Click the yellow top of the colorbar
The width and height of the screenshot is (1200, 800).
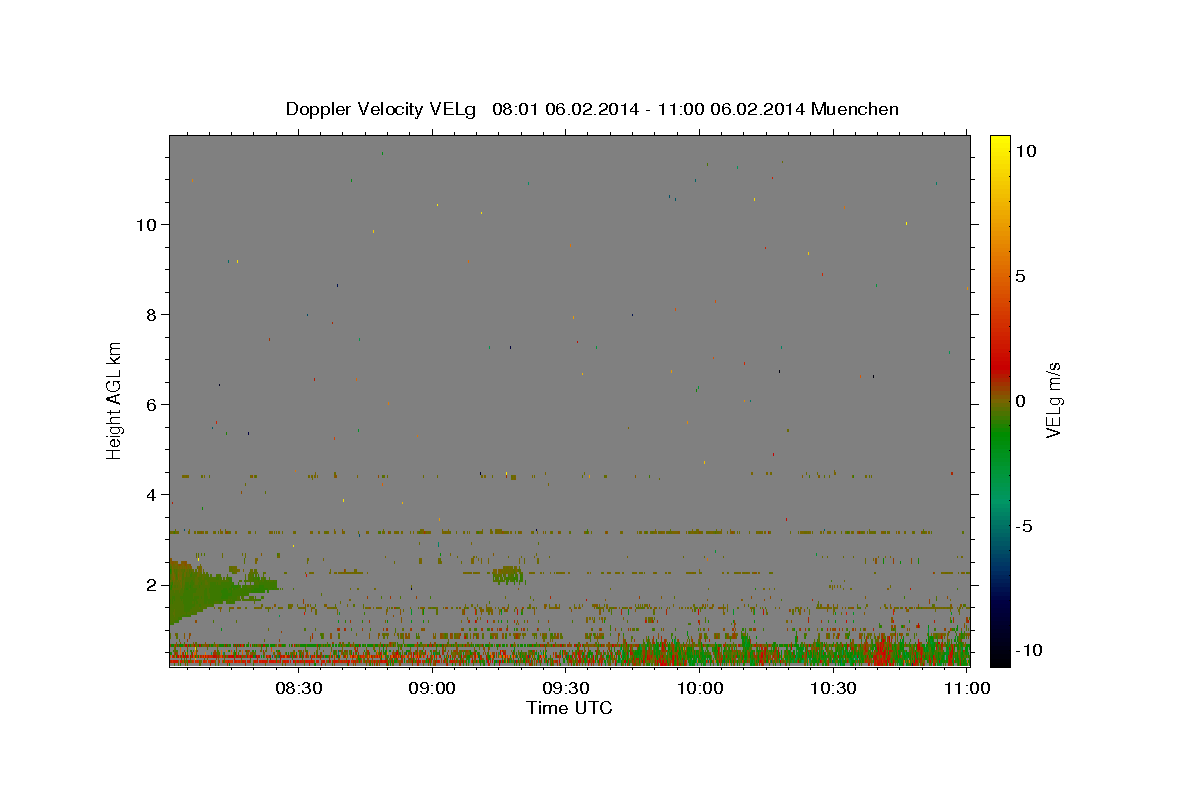tap(999, 145)
